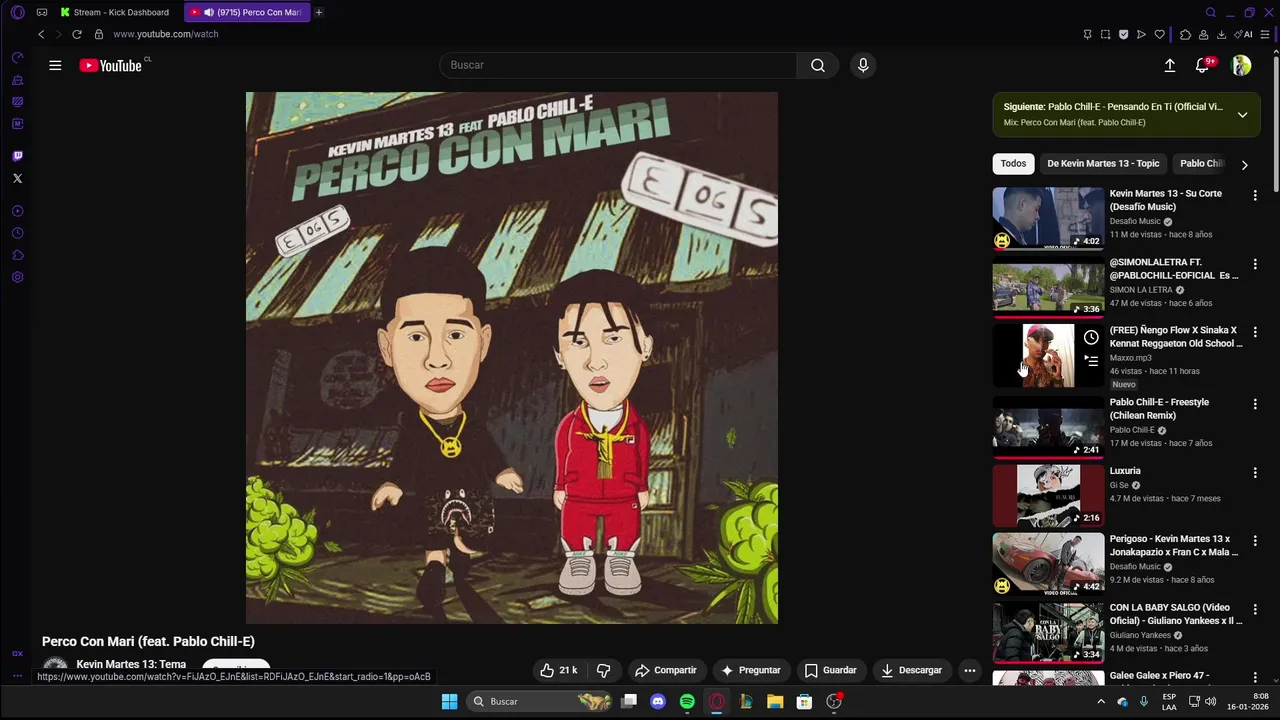This screenshot has width=1280, height=720.
Task: Save the video with Guardar
Action: tap(830, 670)
